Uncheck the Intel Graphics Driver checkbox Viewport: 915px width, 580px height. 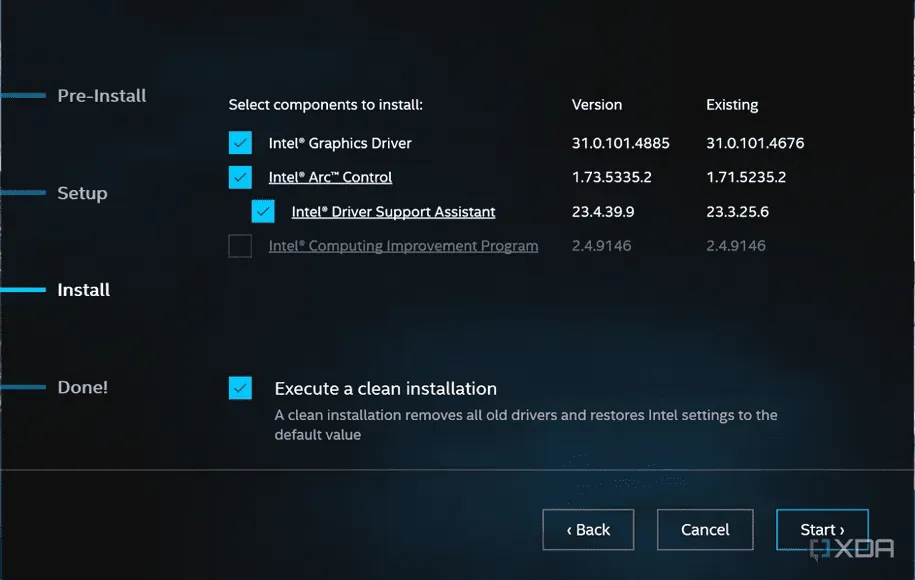240,143
